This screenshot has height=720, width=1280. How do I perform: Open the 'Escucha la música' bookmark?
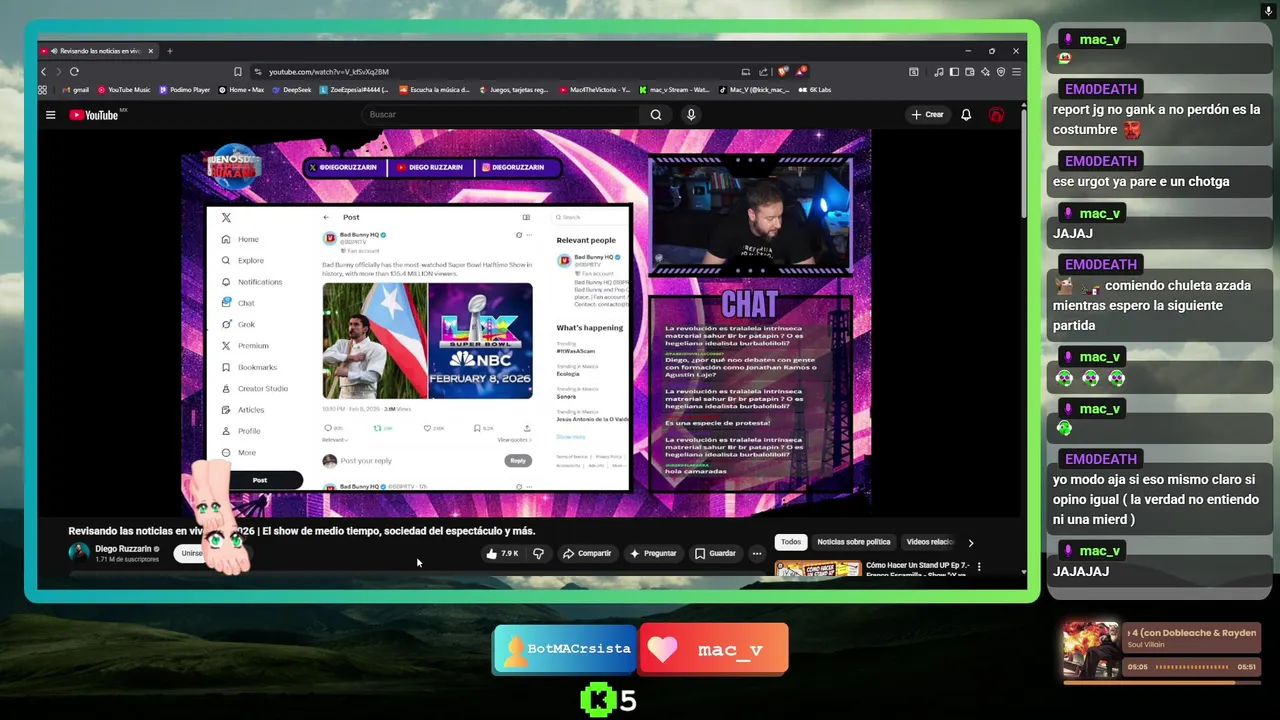434,90
